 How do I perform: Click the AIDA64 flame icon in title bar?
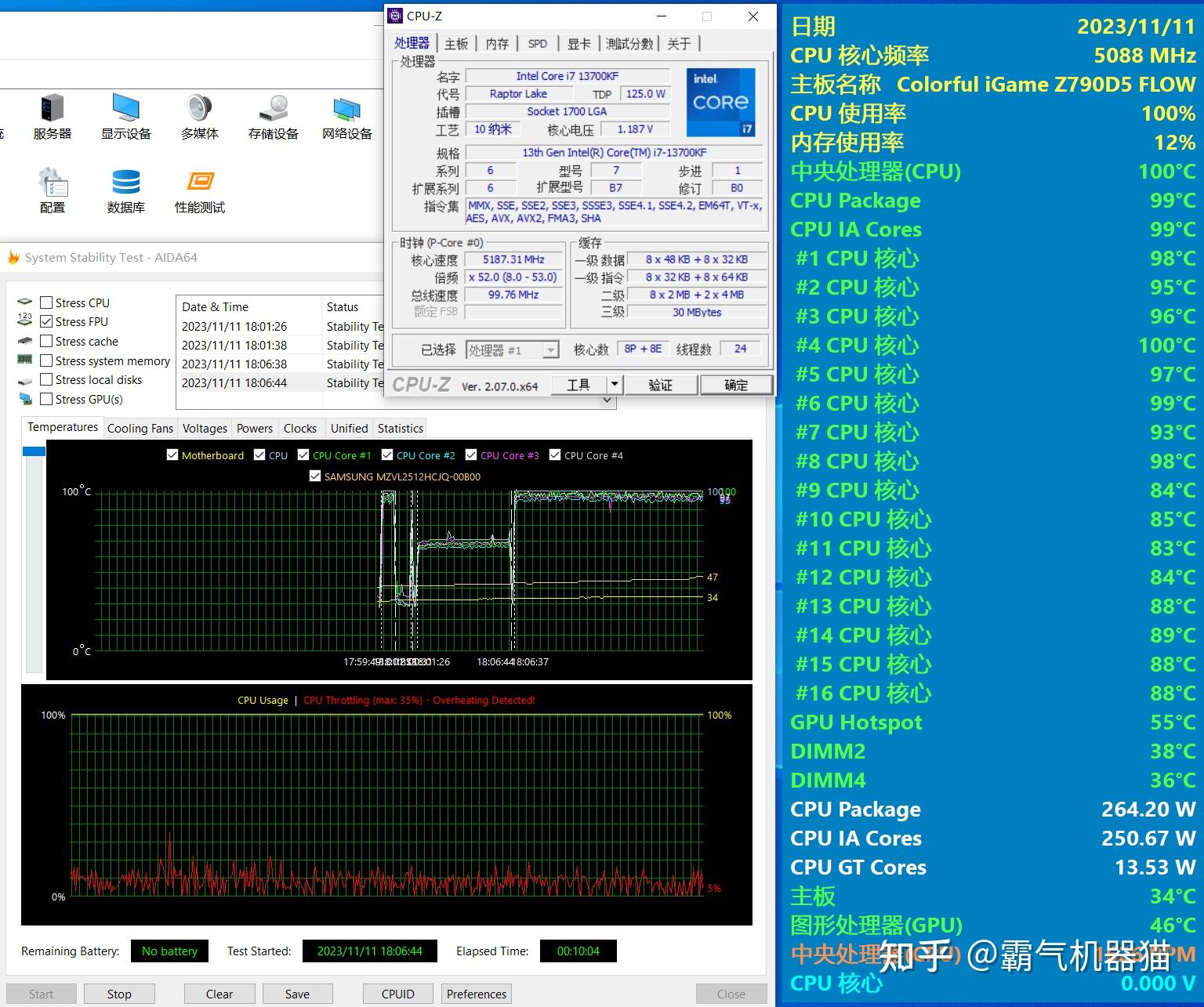point(13,257)
